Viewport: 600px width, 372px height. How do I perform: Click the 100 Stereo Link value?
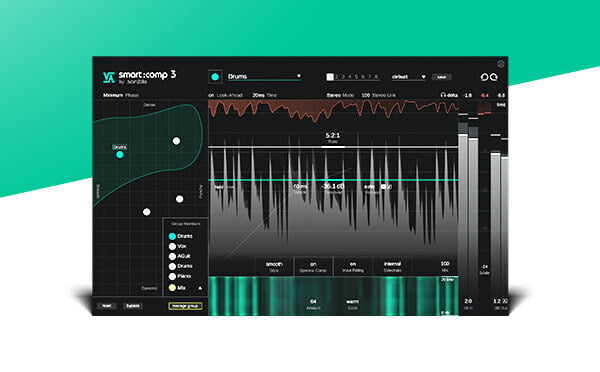click(x=365, y=95)
